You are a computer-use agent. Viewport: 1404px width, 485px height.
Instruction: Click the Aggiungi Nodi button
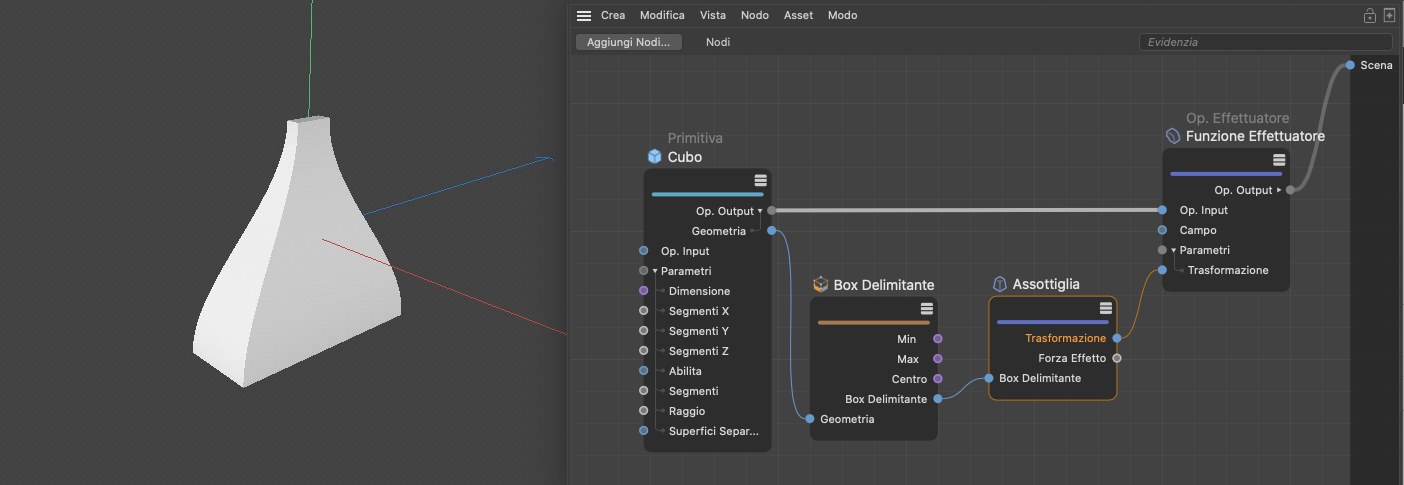628,42
